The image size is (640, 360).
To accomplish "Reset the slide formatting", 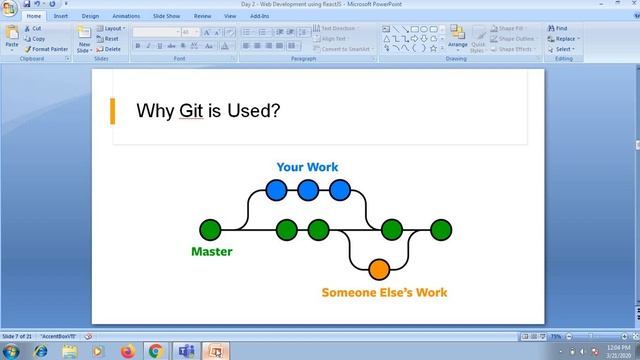I will pyautogui.click(x=108, y=39).
